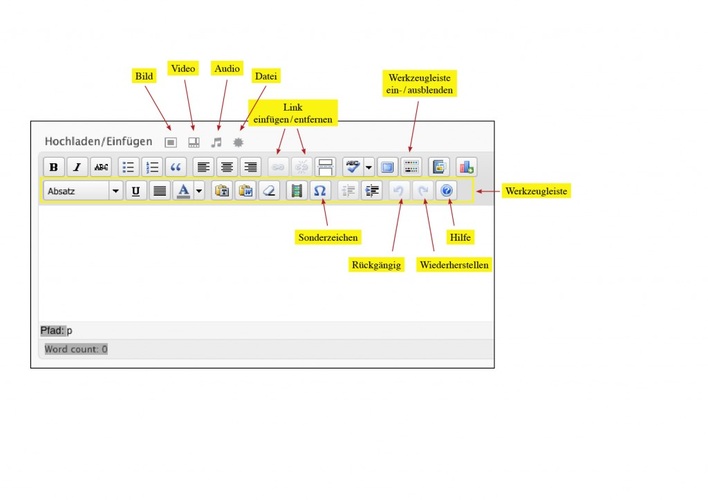Insert a Sonderzeichen with the Omega icon
This screenshot has height=500, width=708.
[x=319, y=190]
